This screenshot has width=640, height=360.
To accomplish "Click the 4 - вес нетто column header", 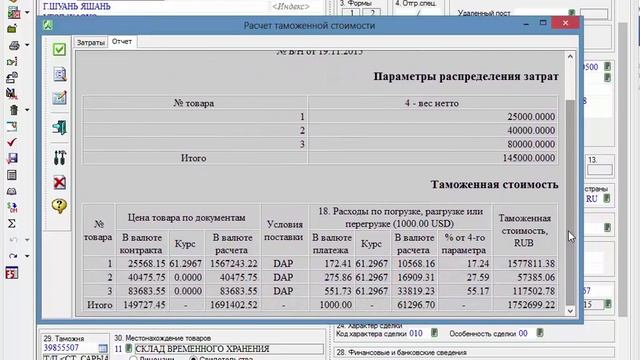I will click(432, 103).
